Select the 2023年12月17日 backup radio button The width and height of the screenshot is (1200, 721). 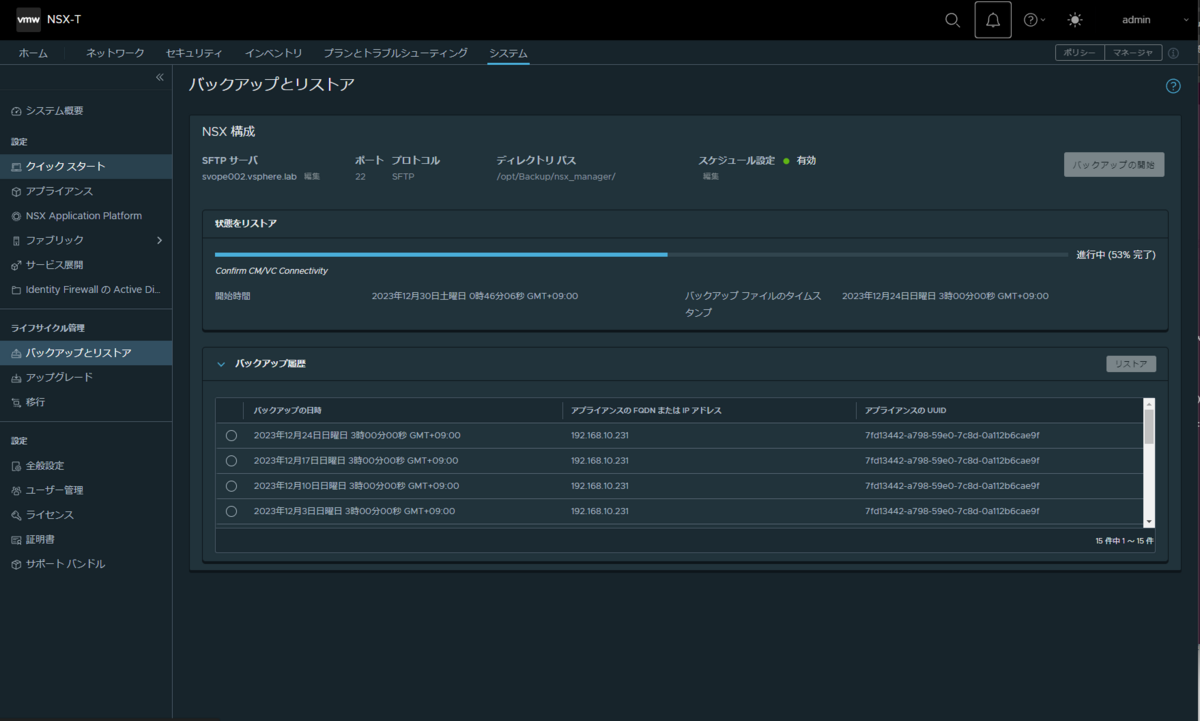tap(231, 461)
